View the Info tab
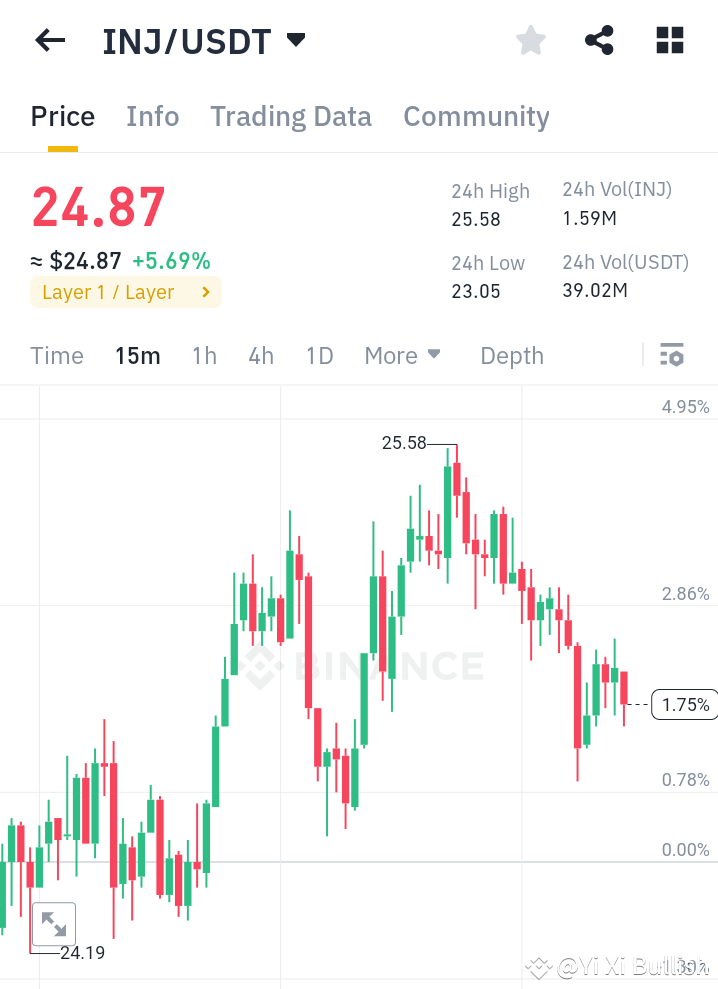 (152, 117)
